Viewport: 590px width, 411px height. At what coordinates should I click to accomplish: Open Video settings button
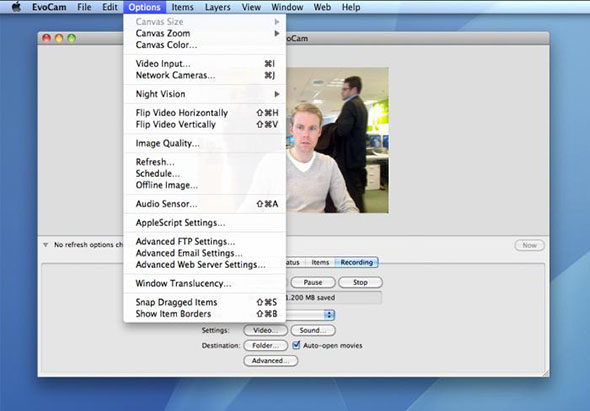click(x=265, y=330)
